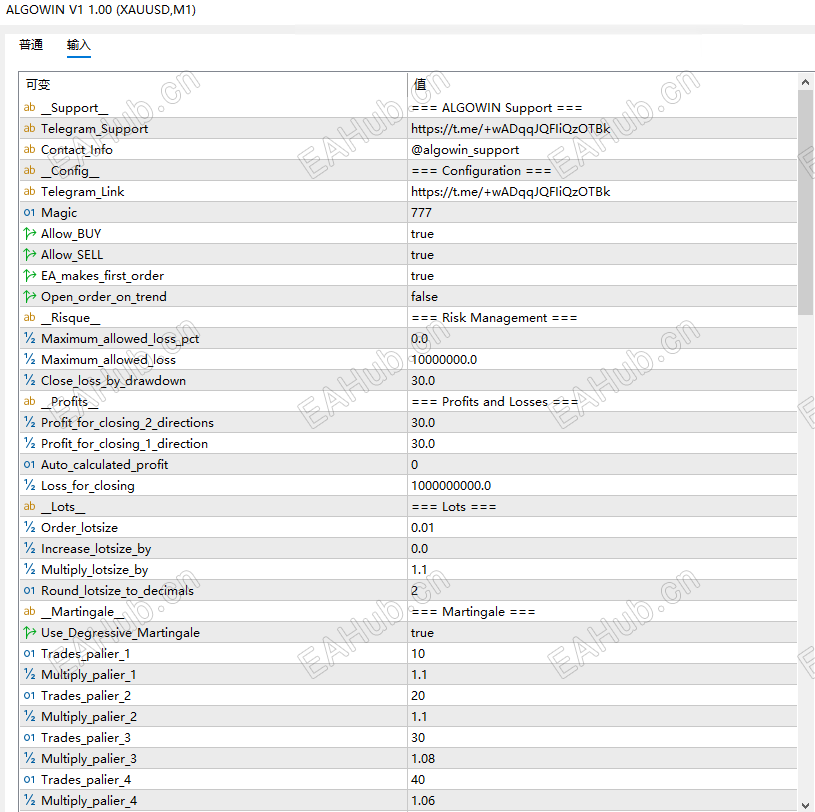
Task: Click the string icon beside _Lots_
Action: click(x=30, y=507)
